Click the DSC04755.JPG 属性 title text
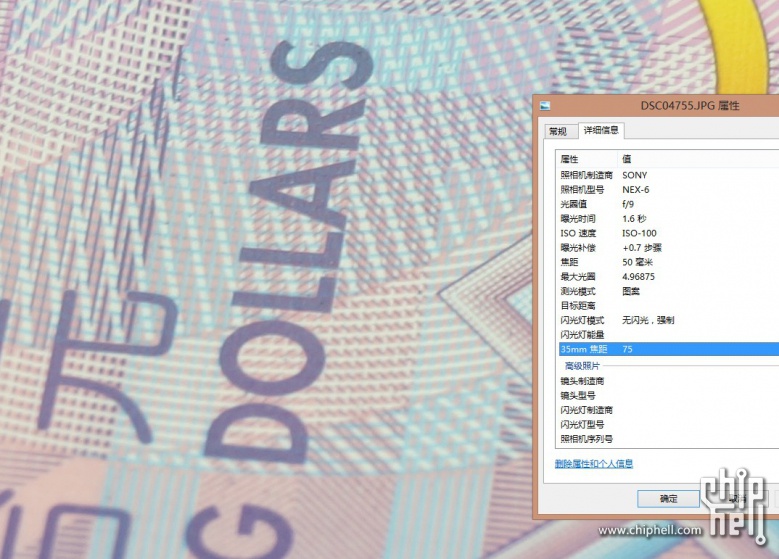Viewport: 779px width, 559px height. coord(690,105)
